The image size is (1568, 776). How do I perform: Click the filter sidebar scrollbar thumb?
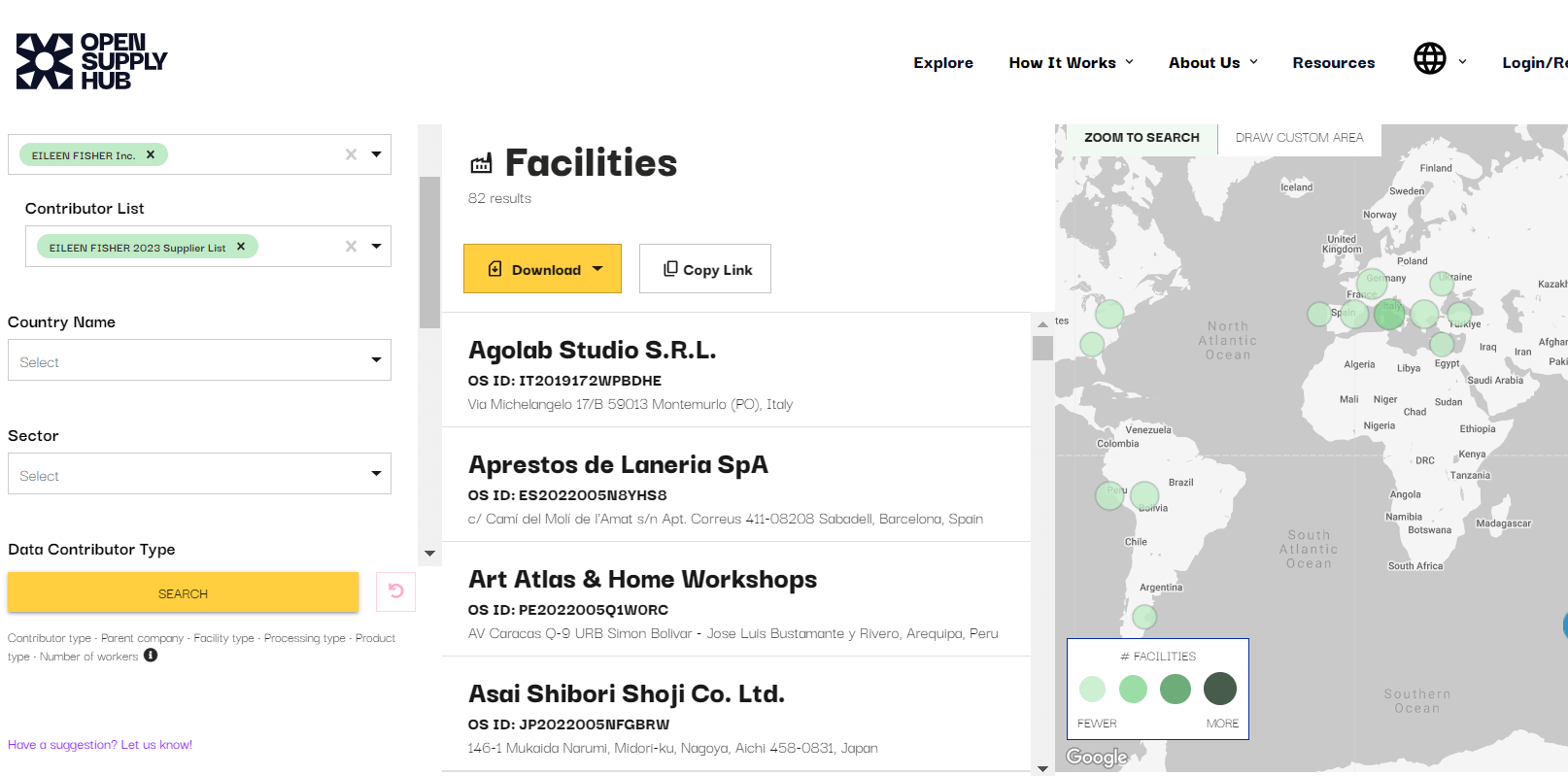click(x=429, y=253)
